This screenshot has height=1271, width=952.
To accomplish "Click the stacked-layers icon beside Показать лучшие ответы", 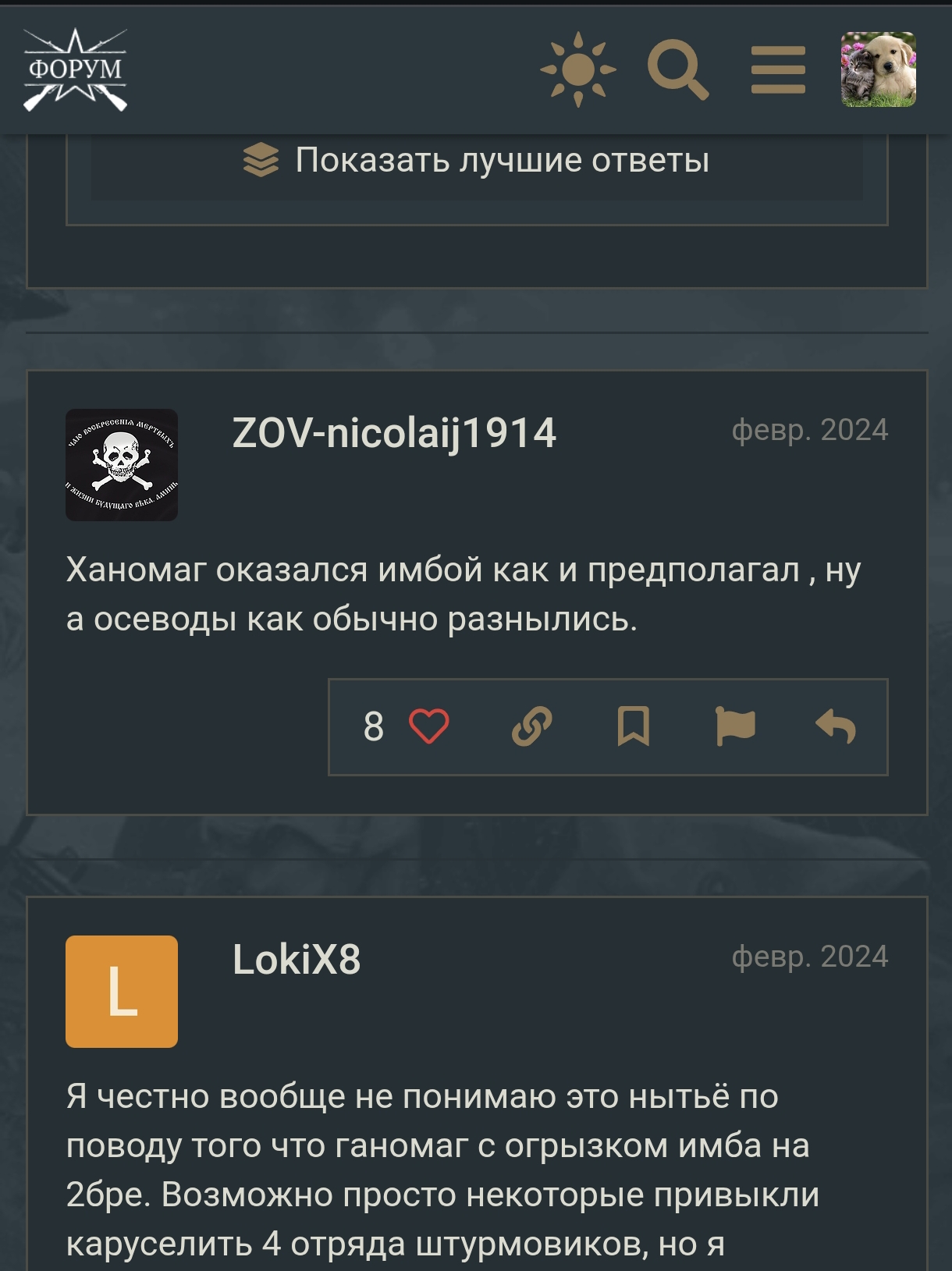I will tap(261, 160).
